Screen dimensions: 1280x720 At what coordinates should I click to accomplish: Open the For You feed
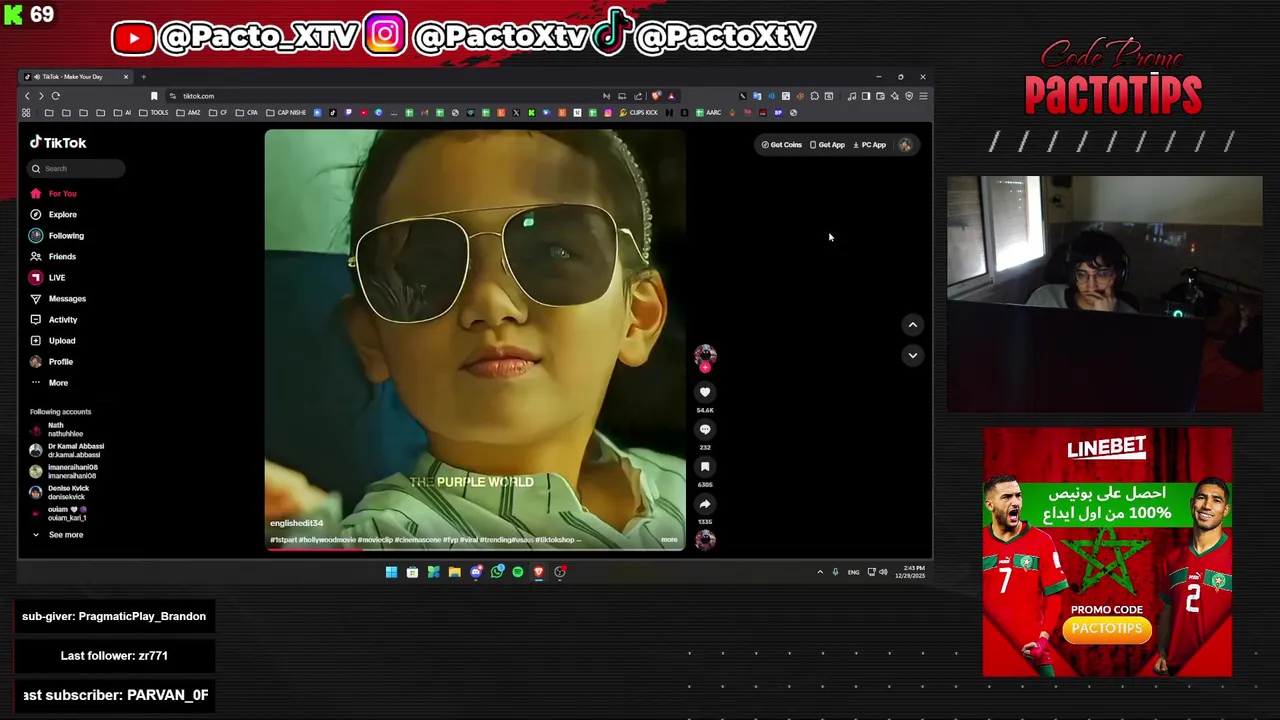[53, 193]
